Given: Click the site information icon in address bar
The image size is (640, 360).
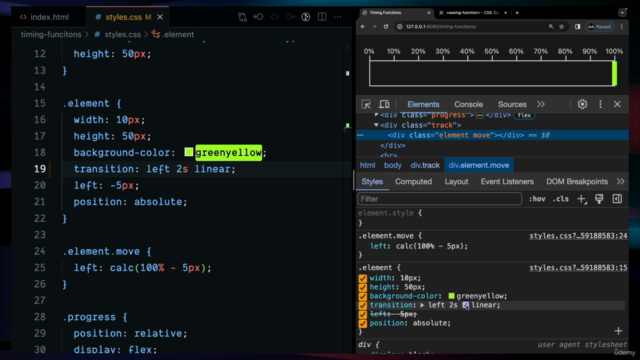Looking at the screenshot, I should click(400, 27).
